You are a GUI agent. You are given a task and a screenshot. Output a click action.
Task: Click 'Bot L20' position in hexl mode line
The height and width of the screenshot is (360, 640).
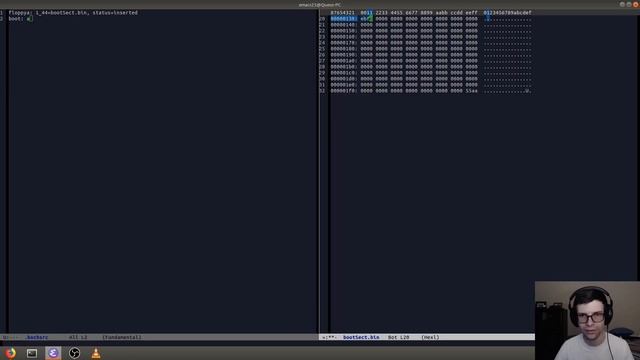click(398, 338)
